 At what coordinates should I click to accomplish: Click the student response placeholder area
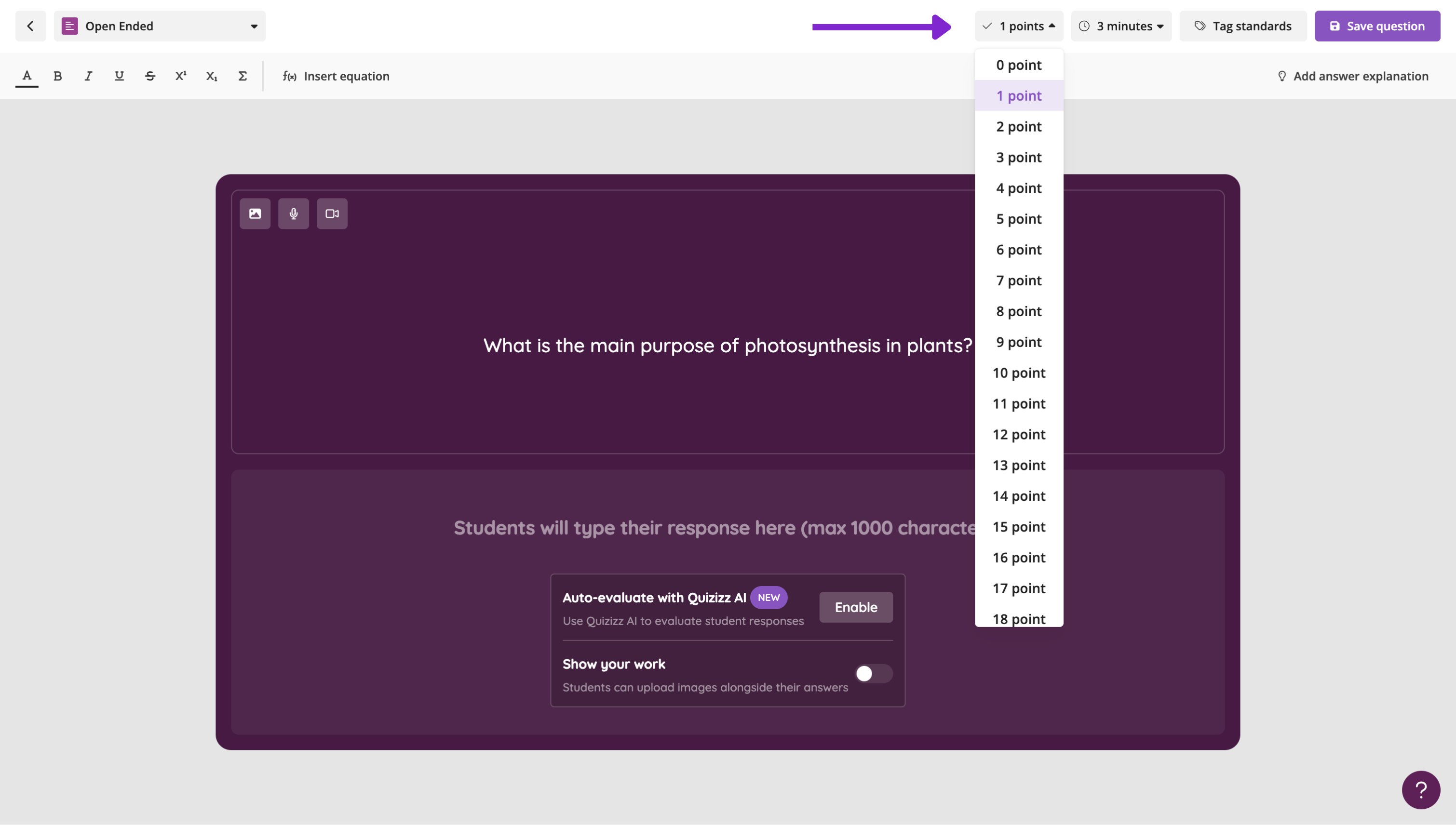[715, 528]
